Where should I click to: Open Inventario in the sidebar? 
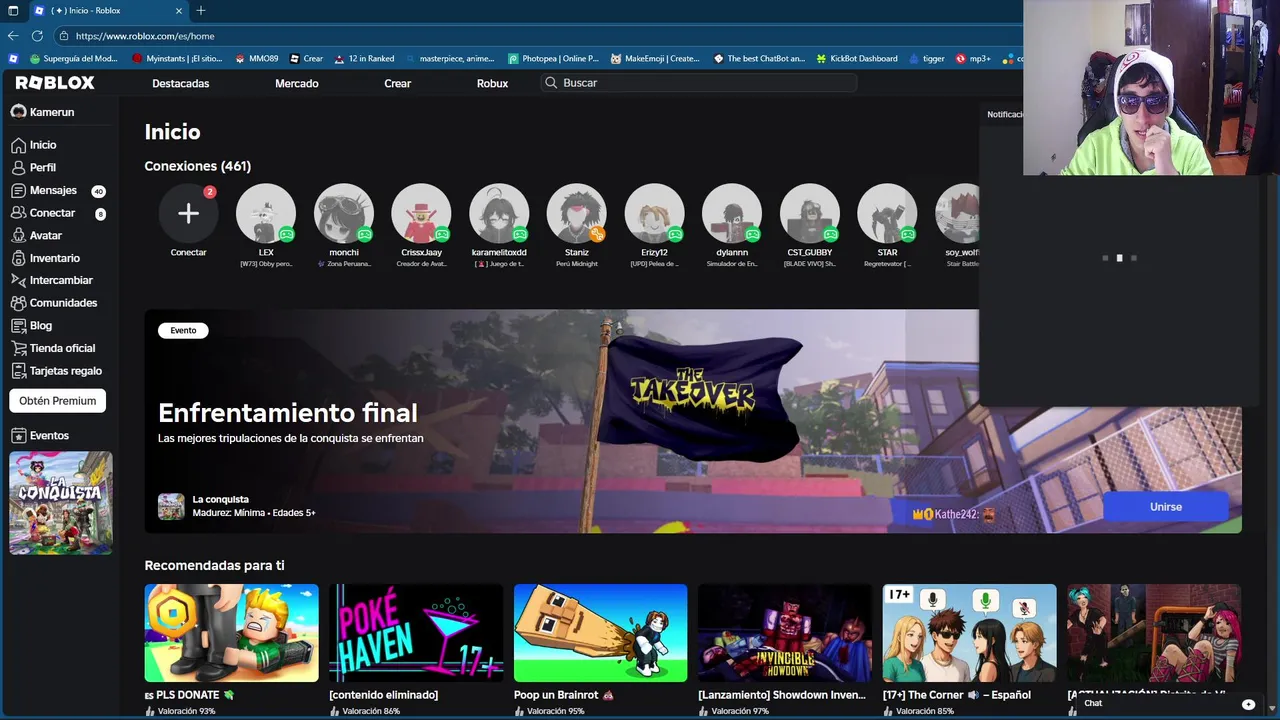click(x=46, y=258)
